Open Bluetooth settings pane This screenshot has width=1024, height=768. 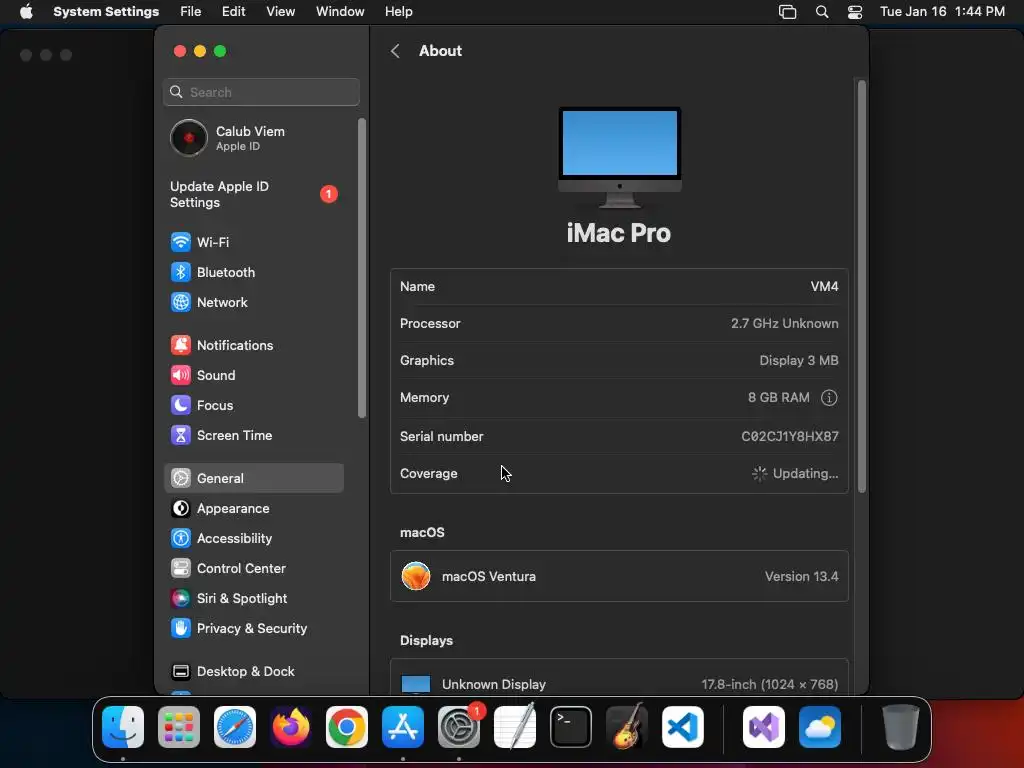point(253,272)
